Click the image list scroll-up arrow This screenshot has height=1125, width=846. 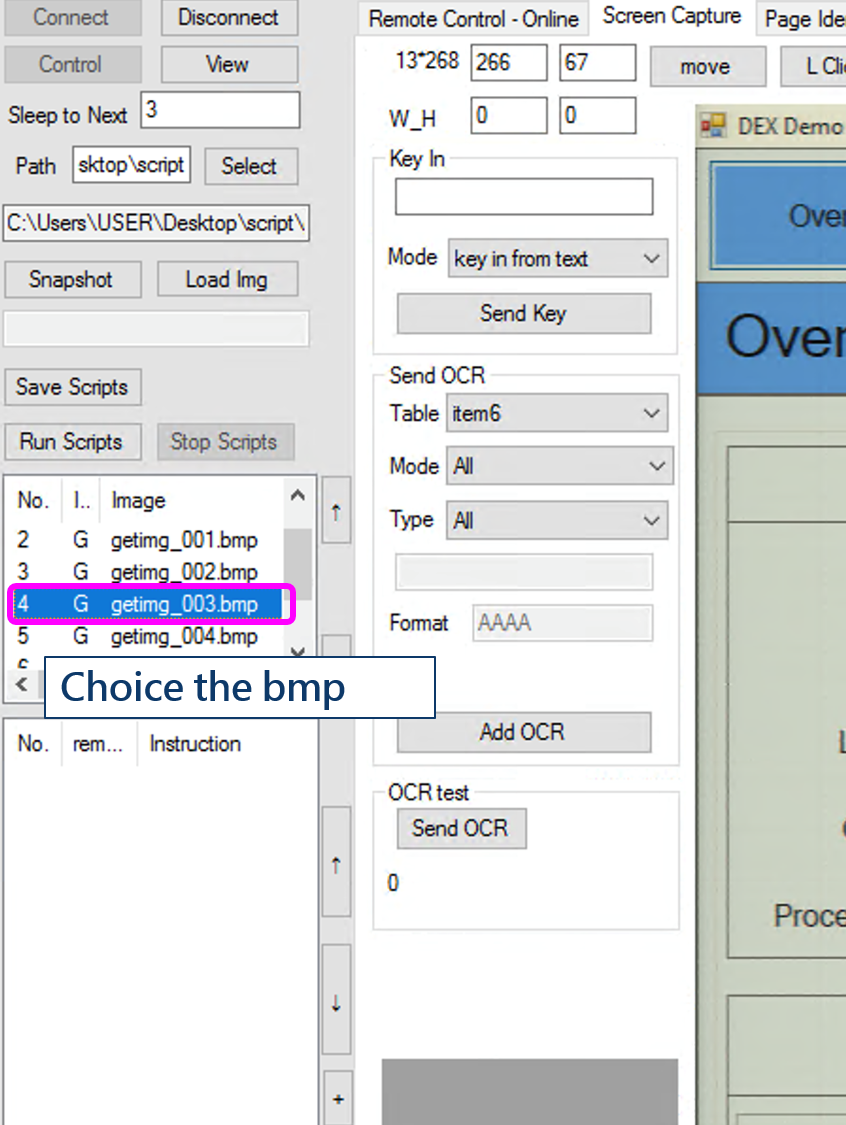pos(297,495)
